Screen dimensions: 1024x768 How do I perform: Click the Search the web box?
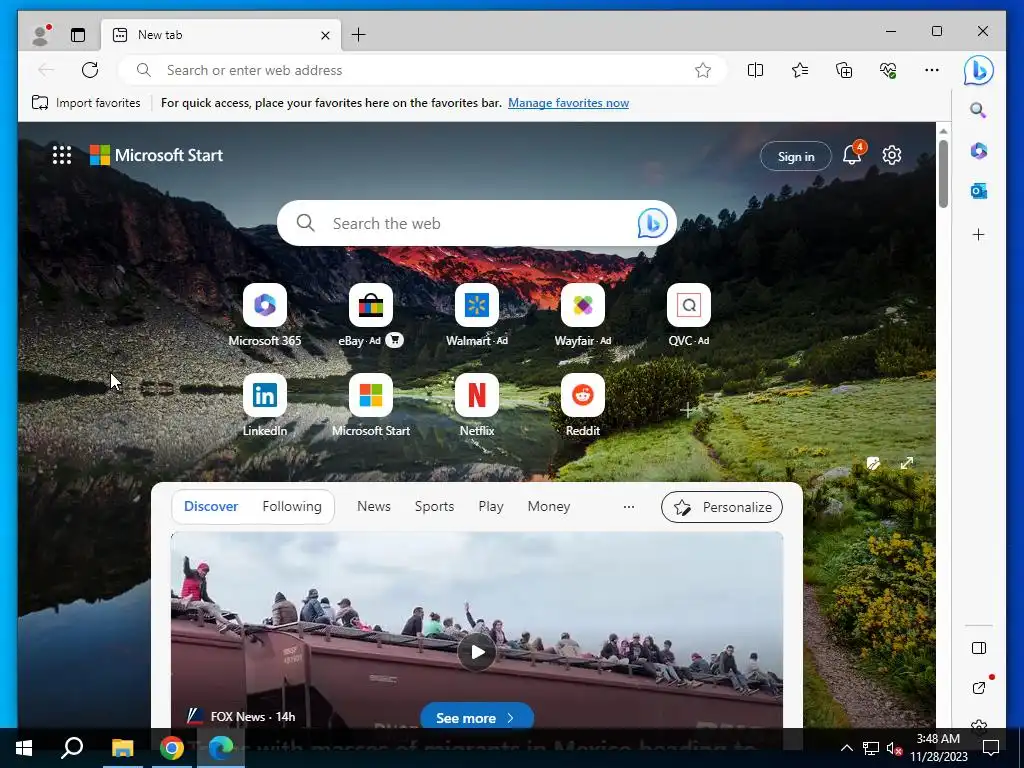point(477,223)
